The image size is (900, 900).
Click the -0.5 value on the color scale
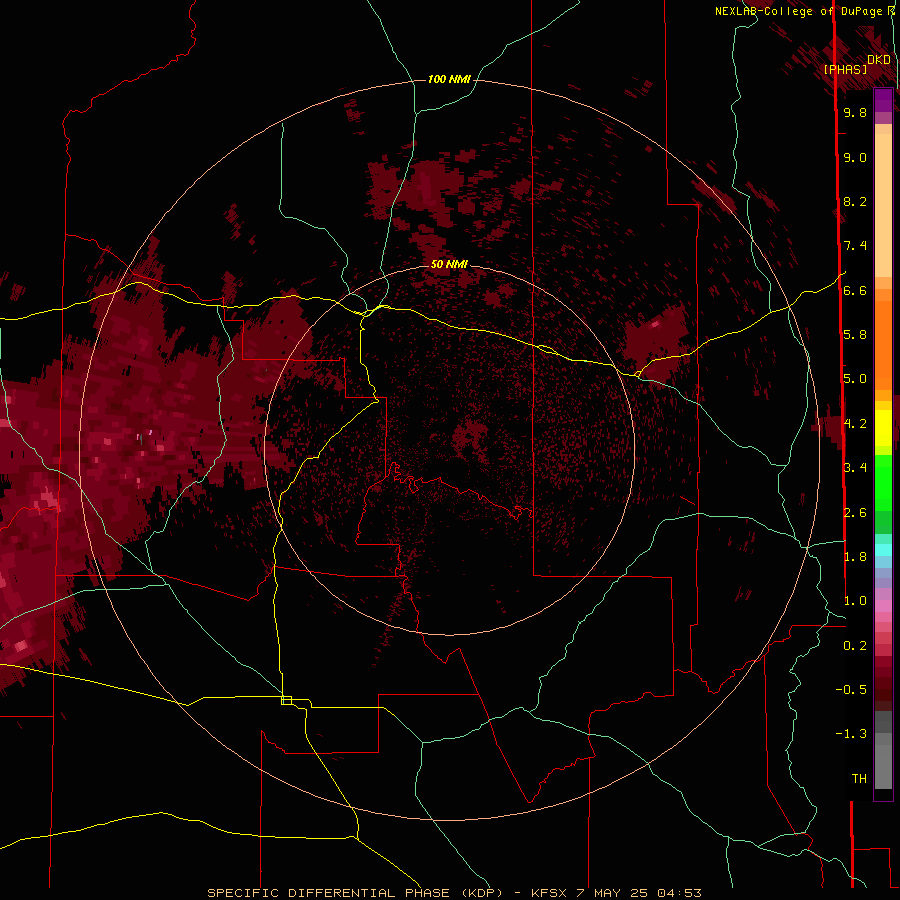(851, 690)
